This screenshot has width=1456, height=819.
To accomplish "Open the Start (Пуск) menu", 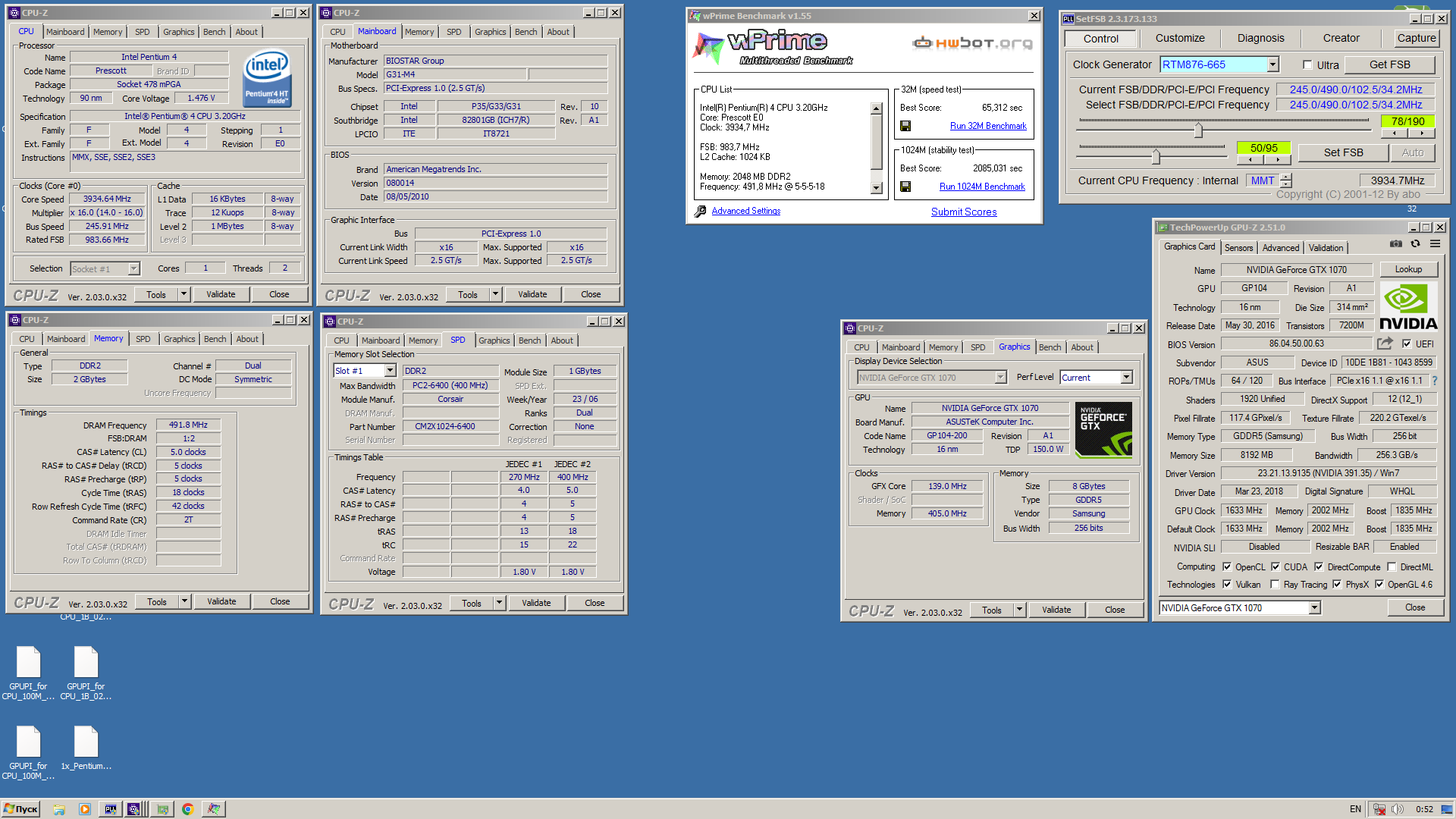I will (x=21, y=809).
